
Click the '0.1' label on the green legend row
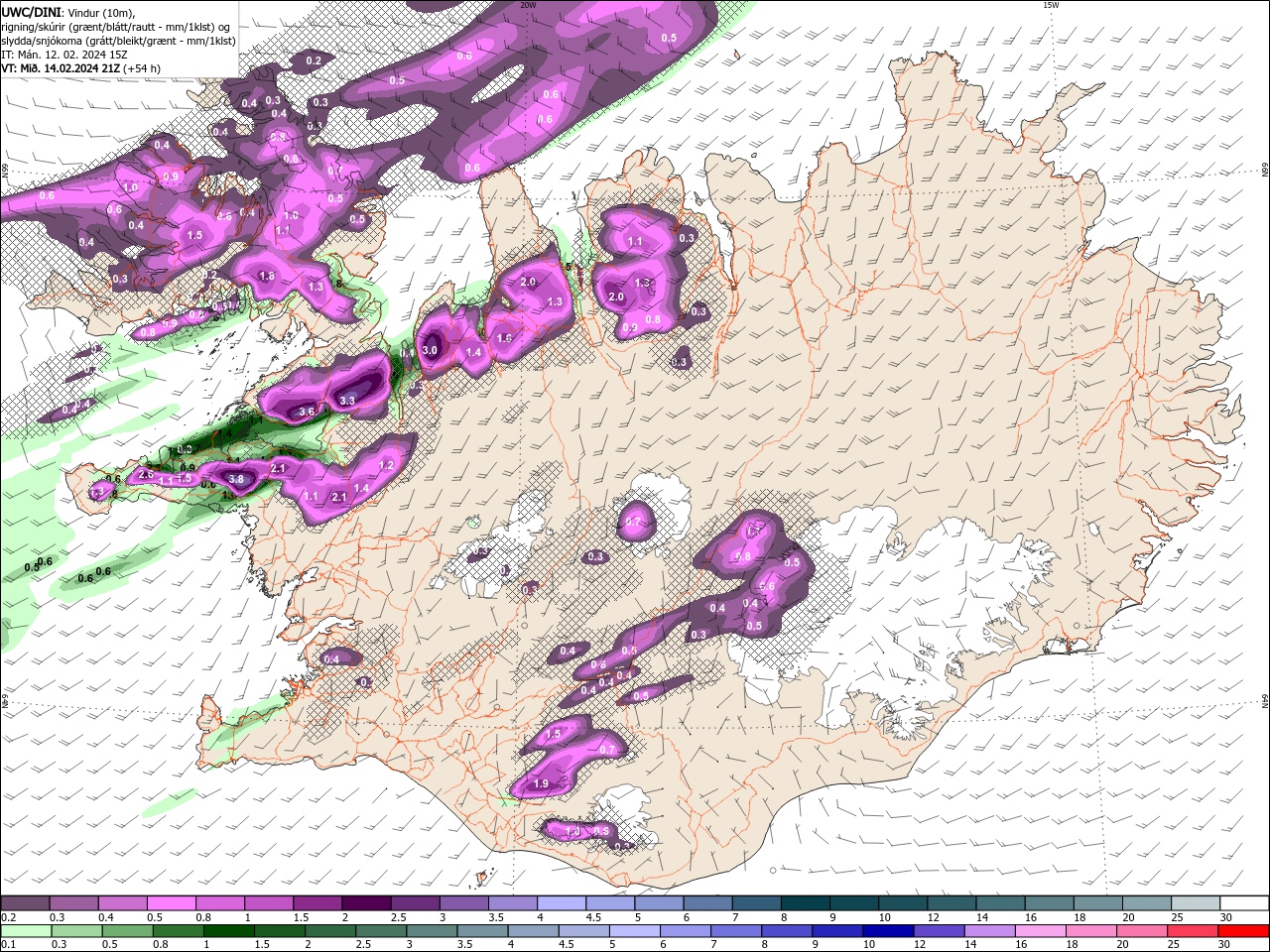point(7,945)
